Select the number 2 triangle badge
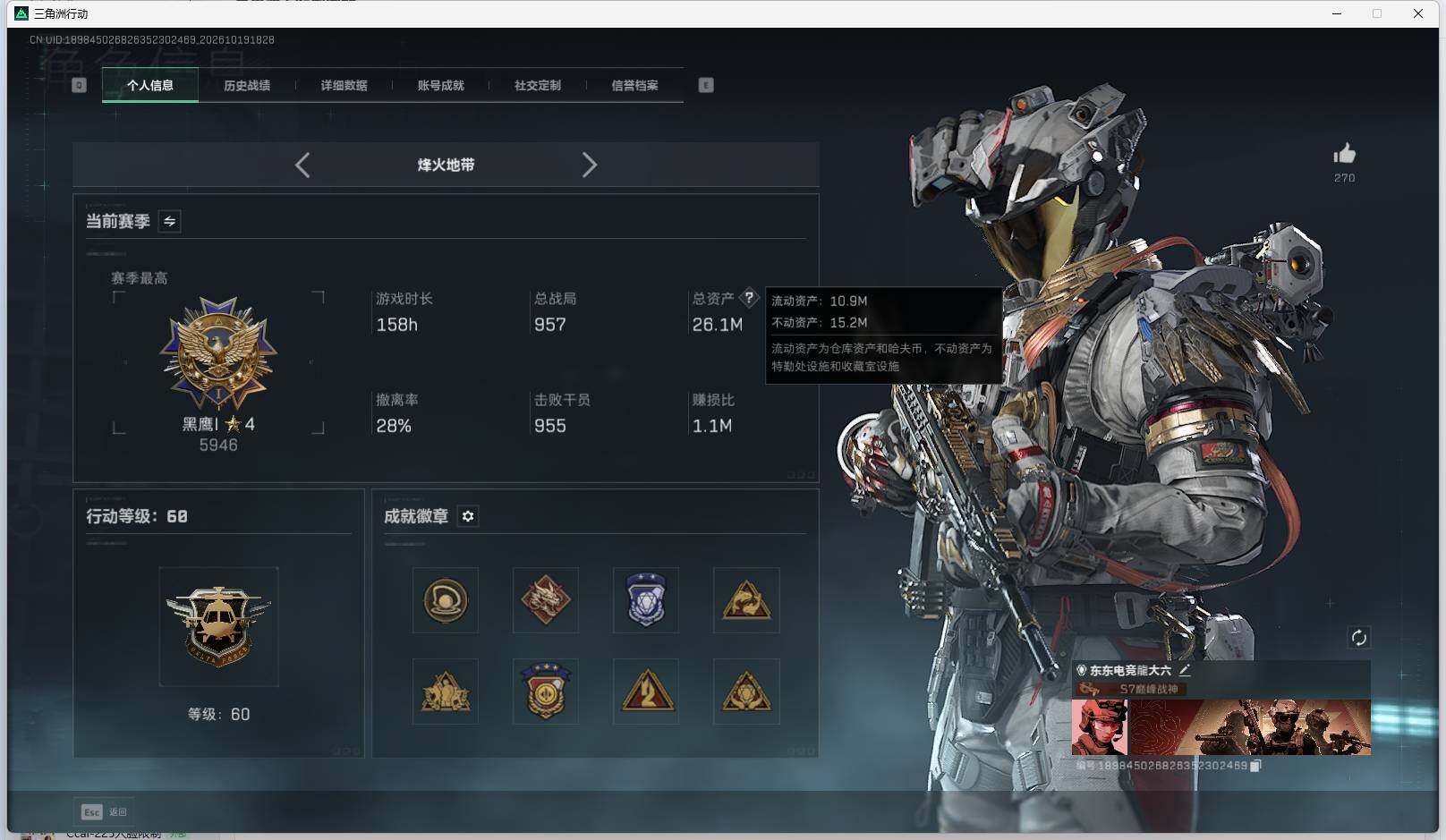This screenshot has height=840, width=1446. (x=646, y=692)
